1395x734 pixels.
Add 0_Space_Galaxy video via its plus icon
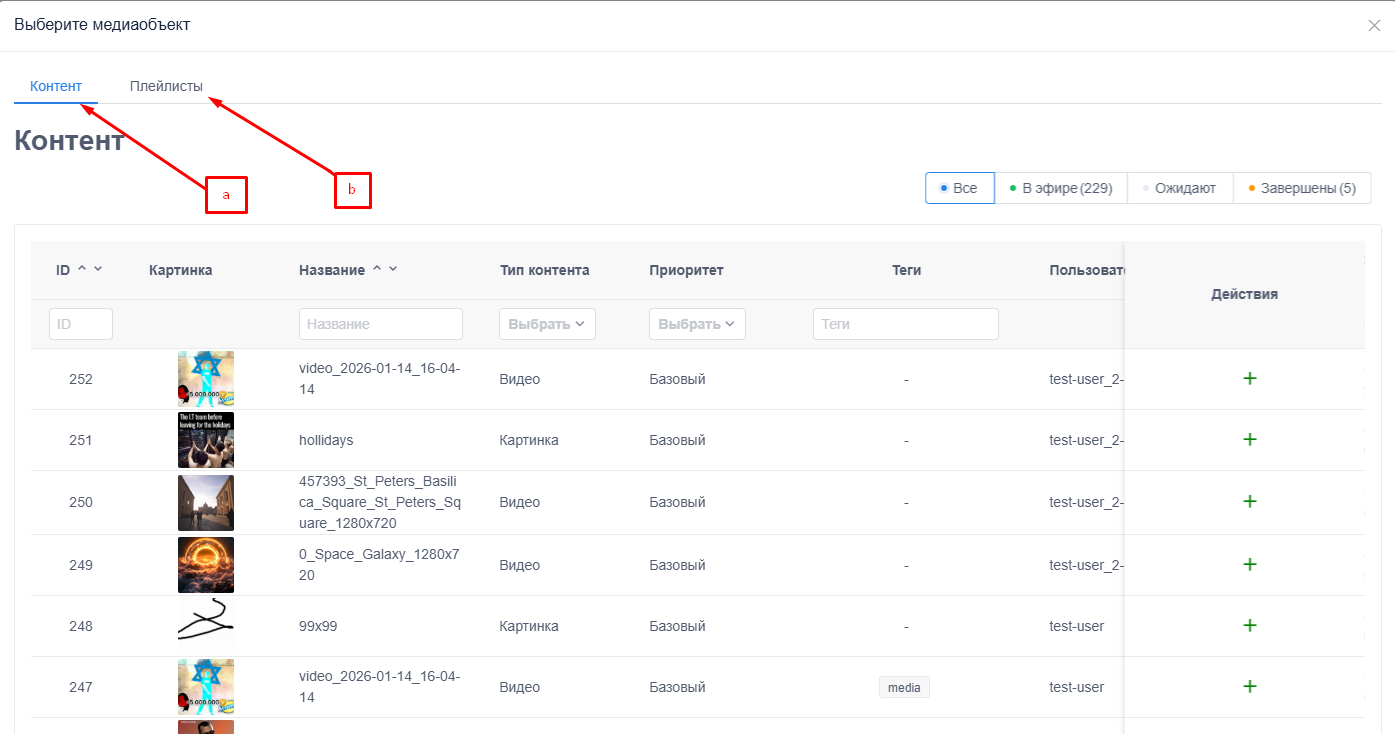tap(1249, 564)
